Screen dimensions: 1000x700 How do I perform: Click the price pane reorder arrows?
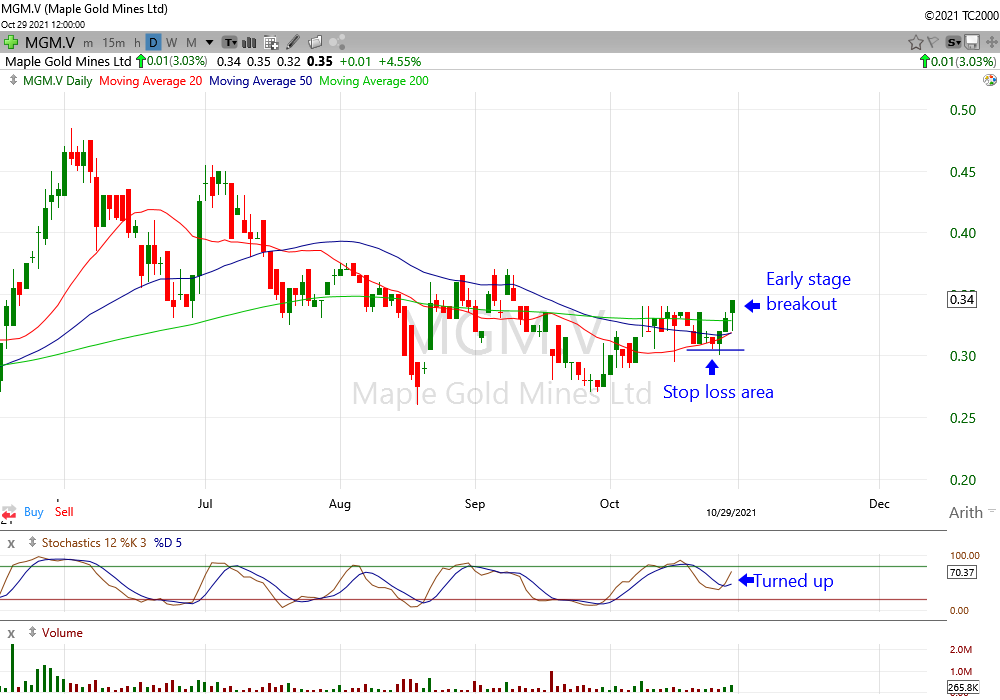pos(13,80)
